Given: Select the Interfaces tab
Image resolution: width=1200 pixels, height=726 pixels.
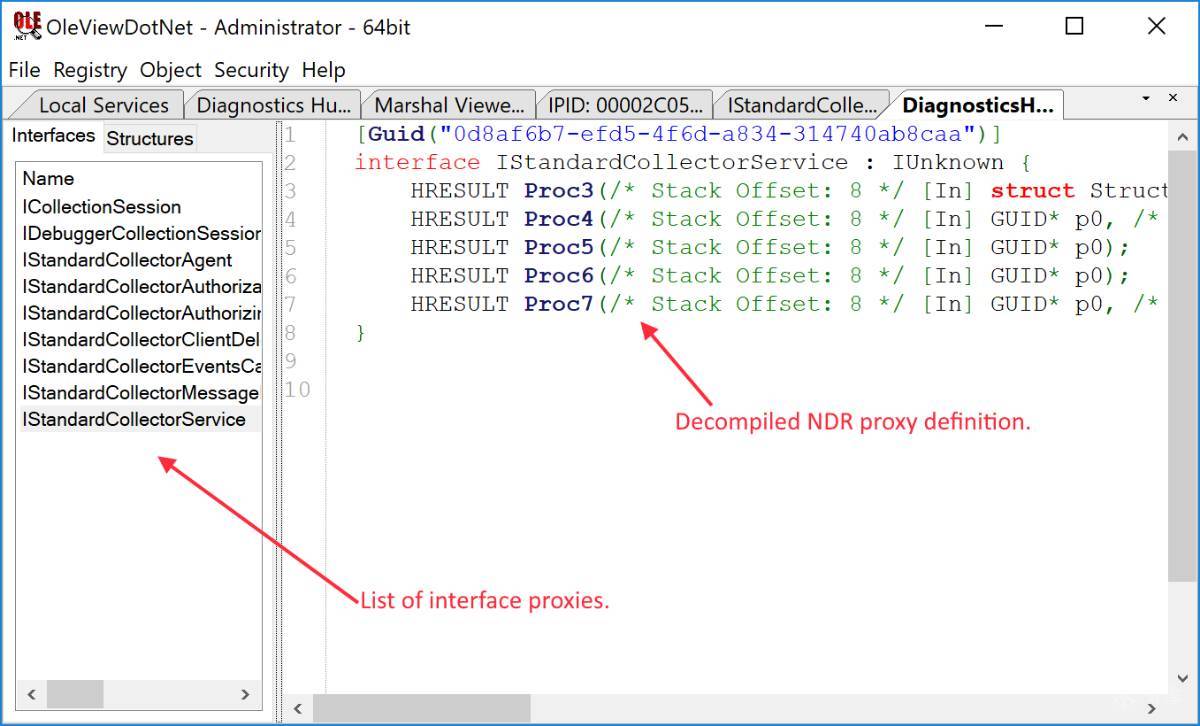Looking at the screenshot, I should coord(53,136).
